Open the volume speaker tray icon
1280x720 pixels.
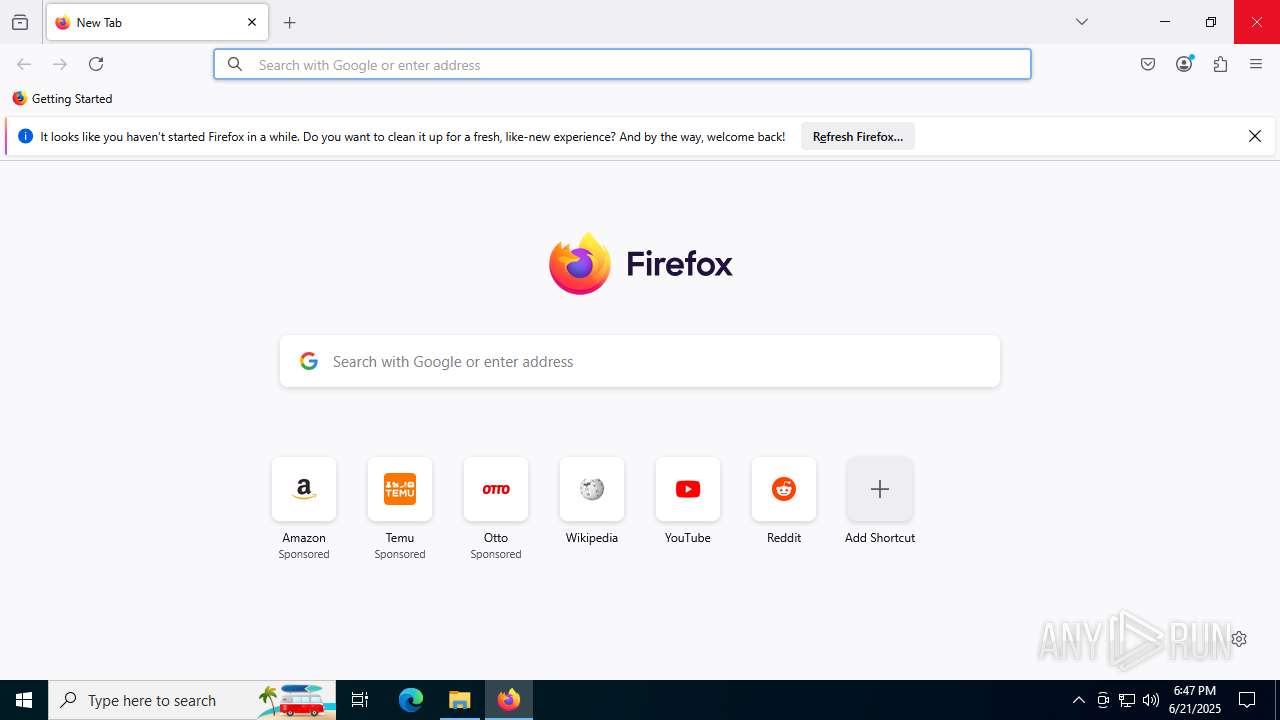pyautogui.click(x=1151, y=700)
